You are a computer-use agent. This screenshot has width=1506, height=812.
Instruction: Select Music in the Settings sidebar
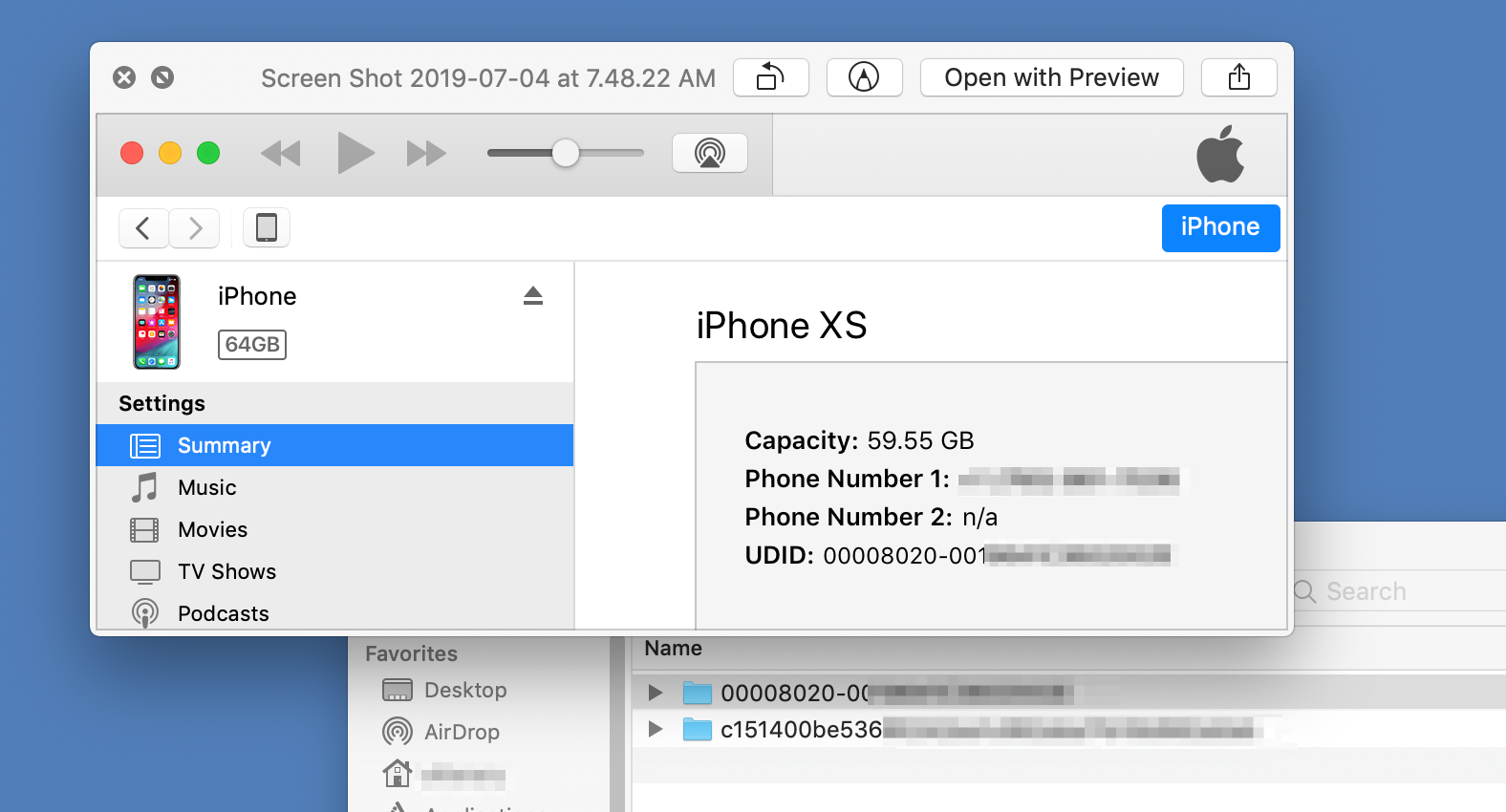coord(334,487)
